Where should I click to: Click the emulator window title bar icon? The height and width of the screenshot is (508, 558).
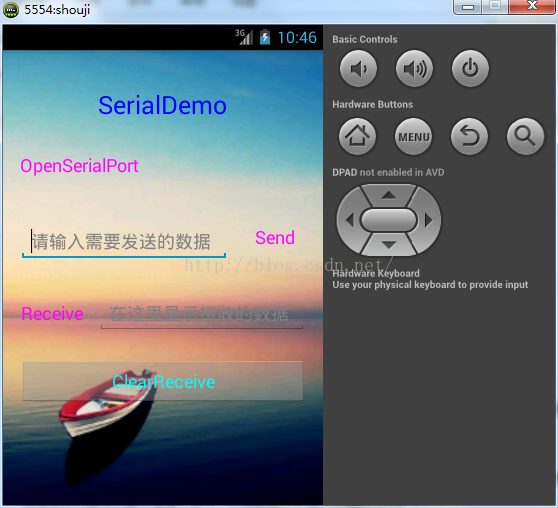pos(11,10)
